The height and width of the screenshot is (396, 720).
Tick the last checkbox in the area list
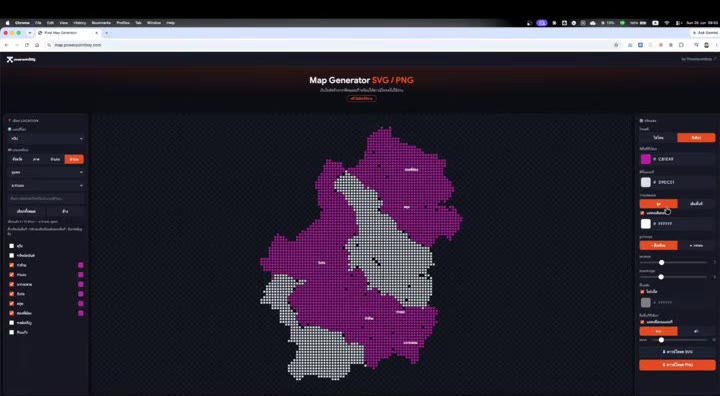pyautogui.click(x=11, y=332)
